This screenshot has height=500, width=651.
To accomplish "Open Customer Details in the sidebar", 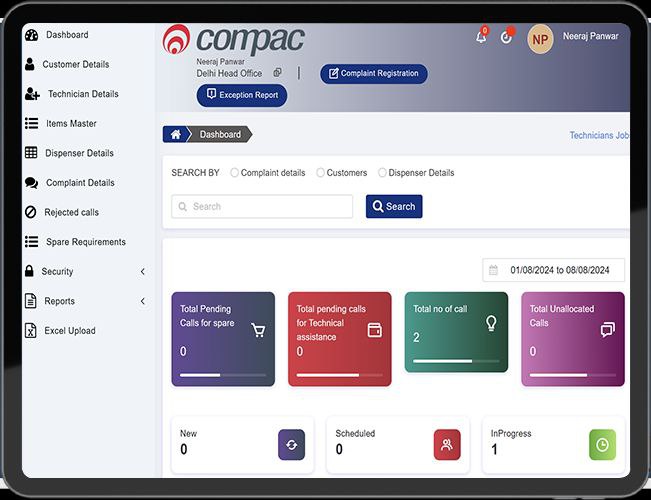I will (75, 65).
